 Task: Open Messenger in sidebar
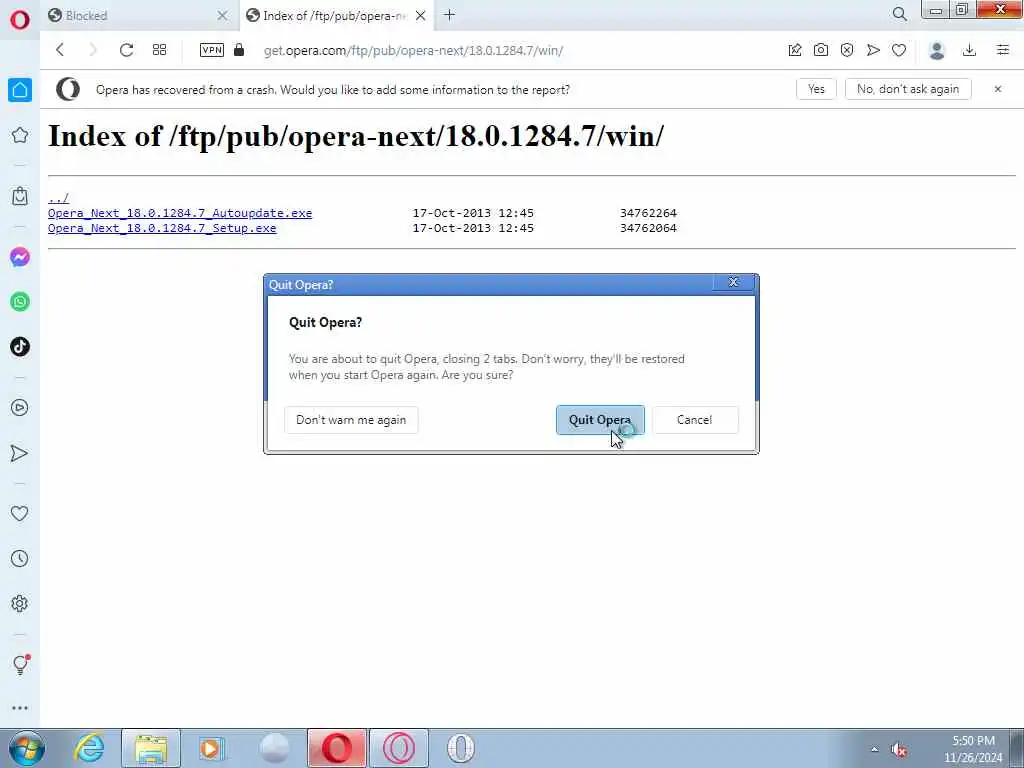20,257
